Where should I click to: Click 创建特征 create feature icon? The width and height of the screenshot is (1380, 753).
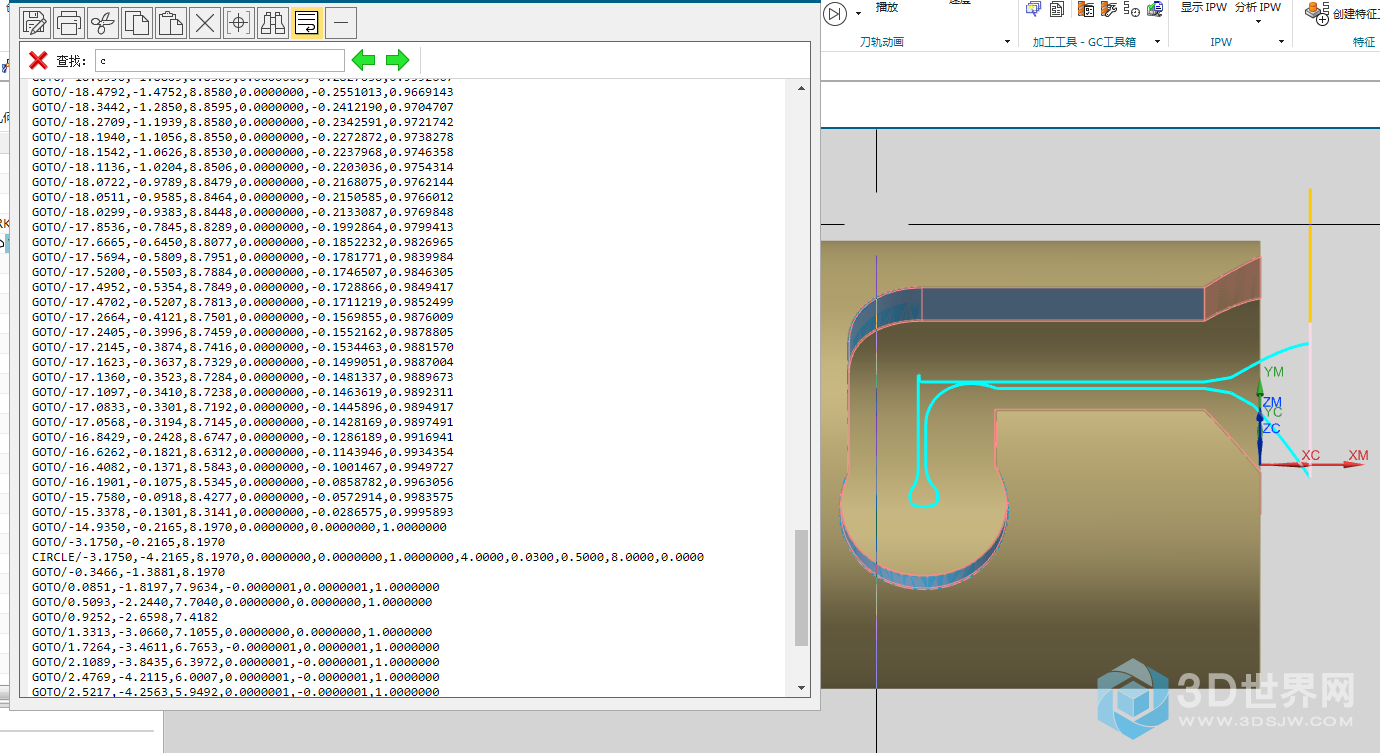coord(1316,12)
